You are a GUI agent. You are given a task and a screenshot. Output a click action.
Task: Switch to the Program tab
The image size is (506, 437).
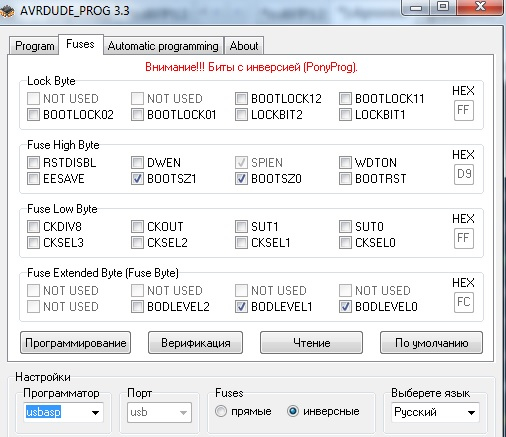pos(35,46)
